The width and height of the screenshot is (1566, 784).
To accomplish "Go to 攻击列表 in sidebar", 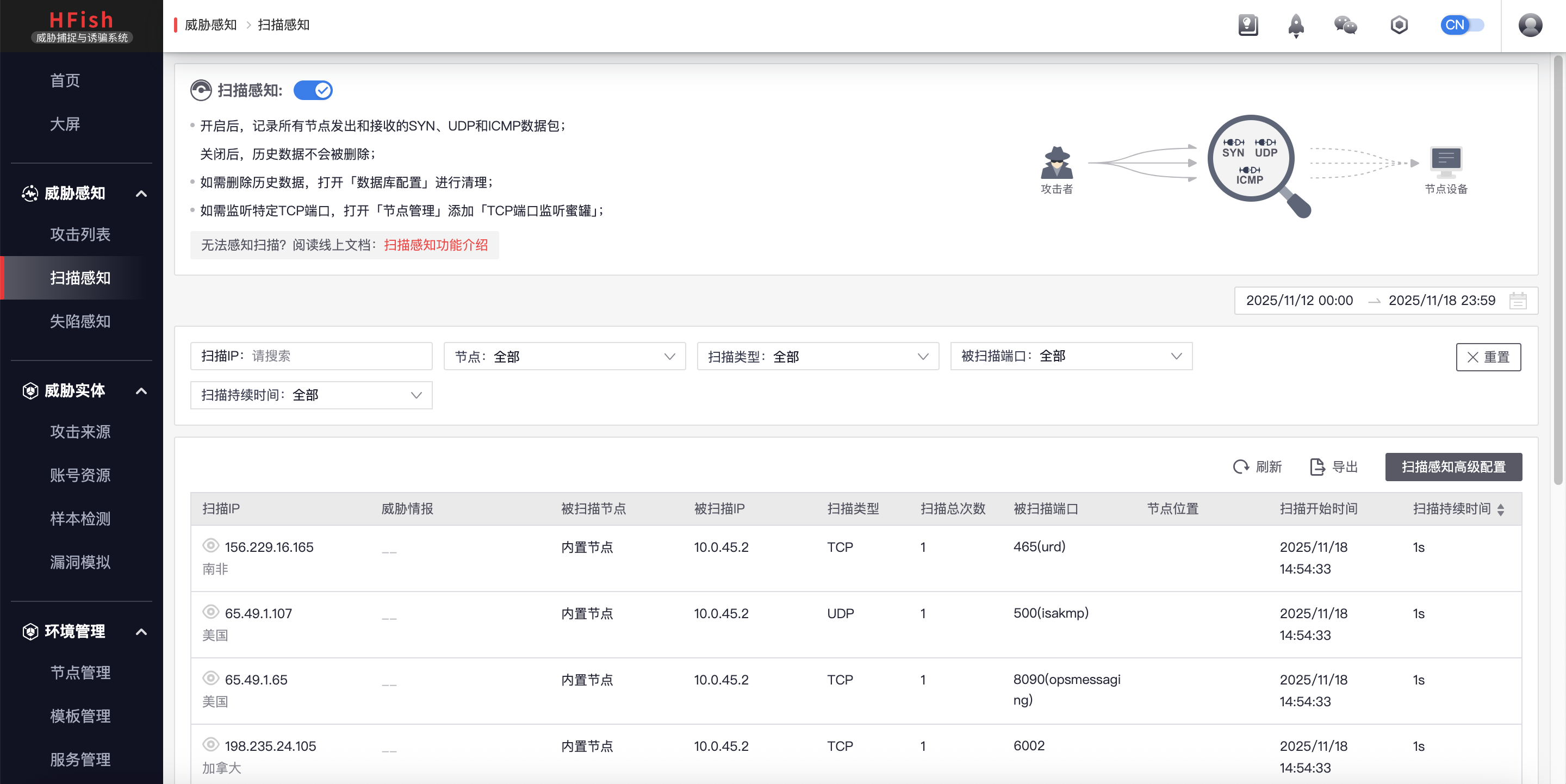I will tap(80, 234).
